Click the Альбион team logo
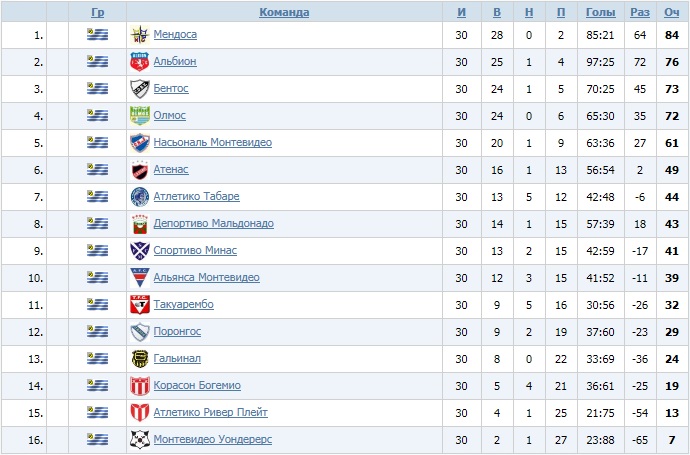Screen dimensions: 690x455 139,62
